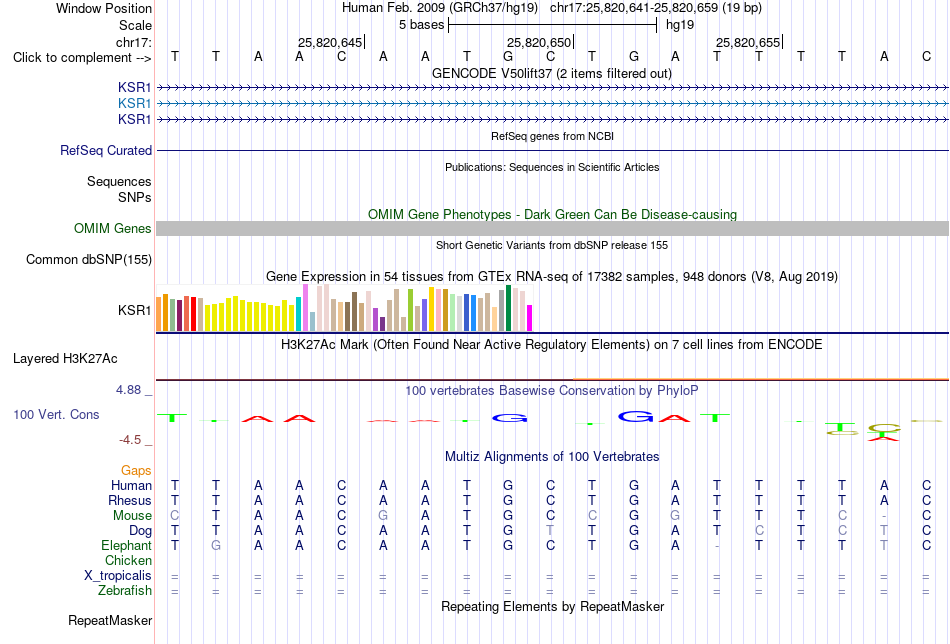Click the '5 bases' scale bar label
This screenshot has width=950, height=644.
coord(422,25)
